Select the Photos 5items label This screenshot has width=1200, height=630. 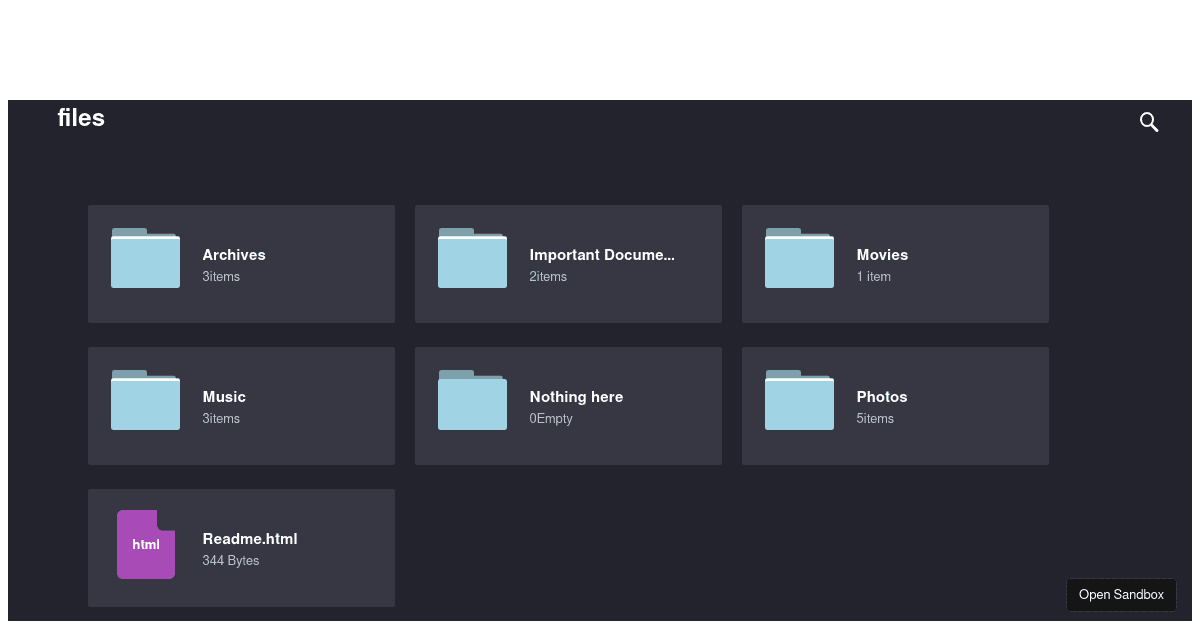[x=875, y=418]
